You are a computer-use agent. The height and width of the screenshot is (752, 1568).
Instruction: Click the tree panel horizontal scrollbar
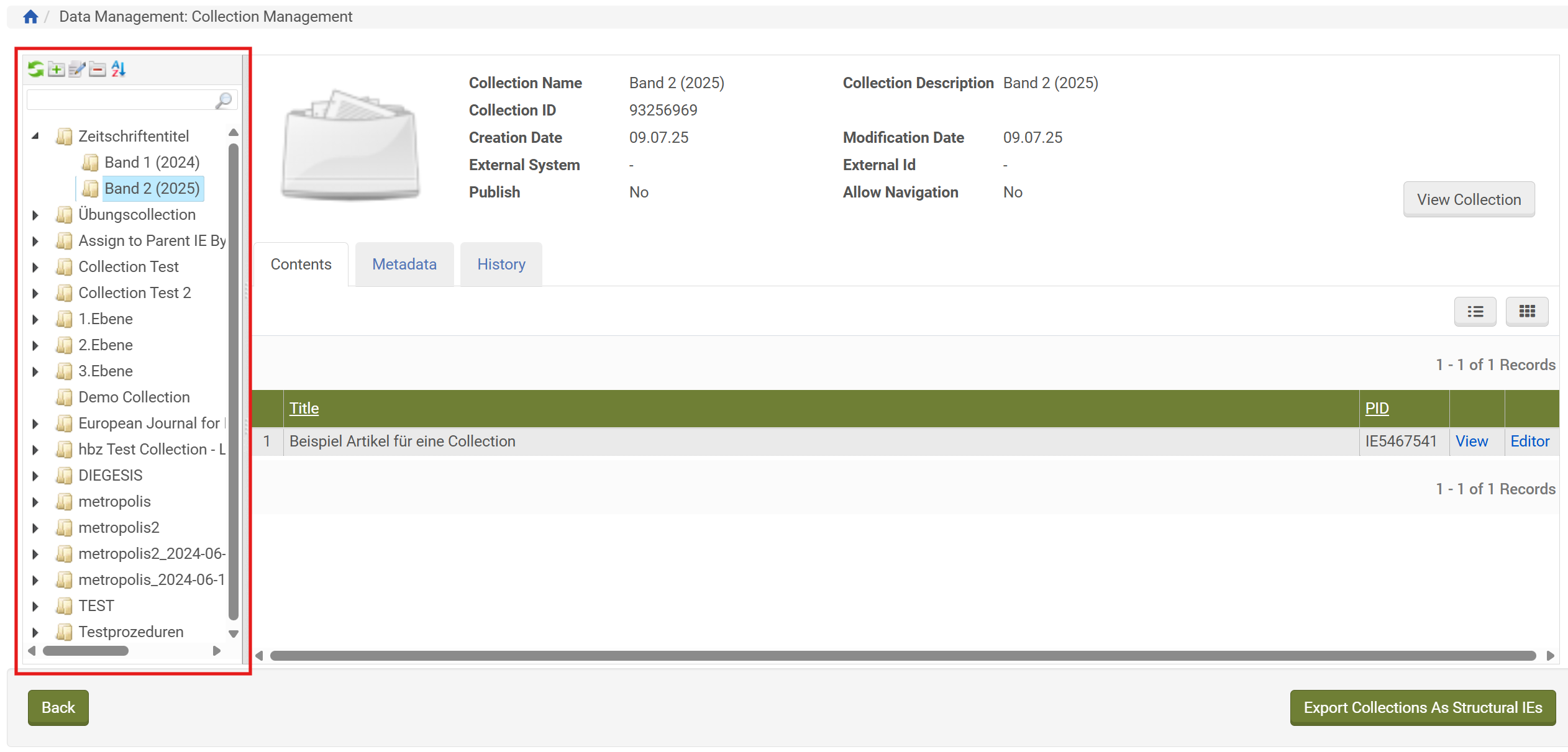point(86,651)
